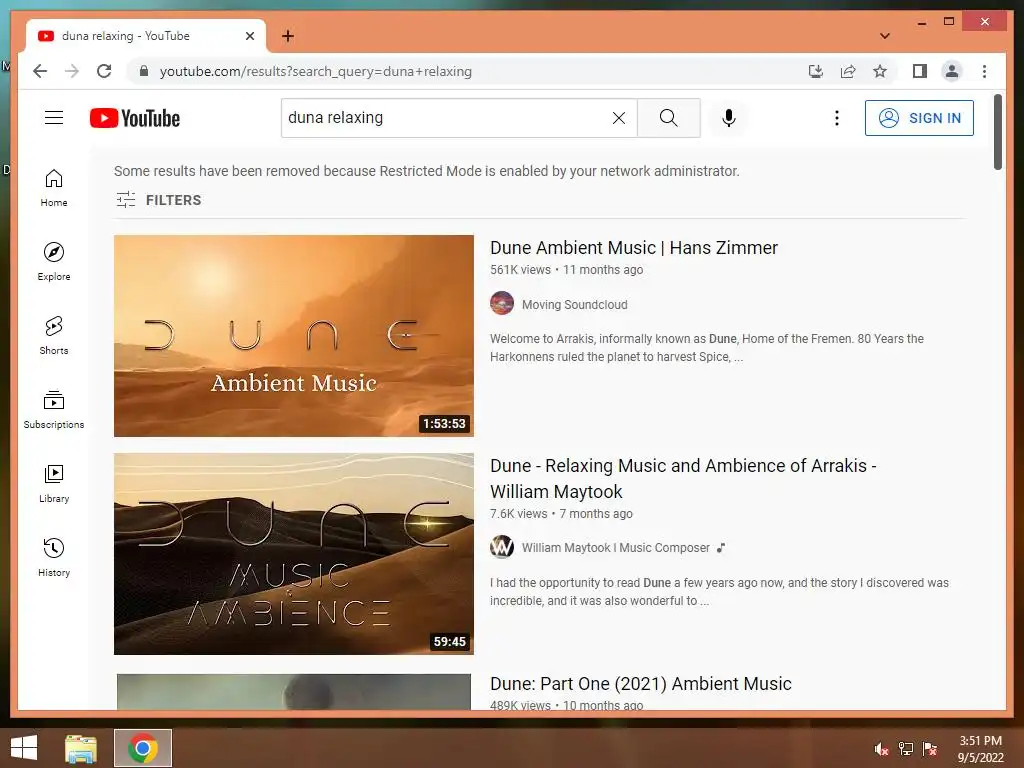Play the Dune Ambient Music thumbnail
Image resolution: width=1024 pixels, height=768 pixels.
(x=293, y=336)
